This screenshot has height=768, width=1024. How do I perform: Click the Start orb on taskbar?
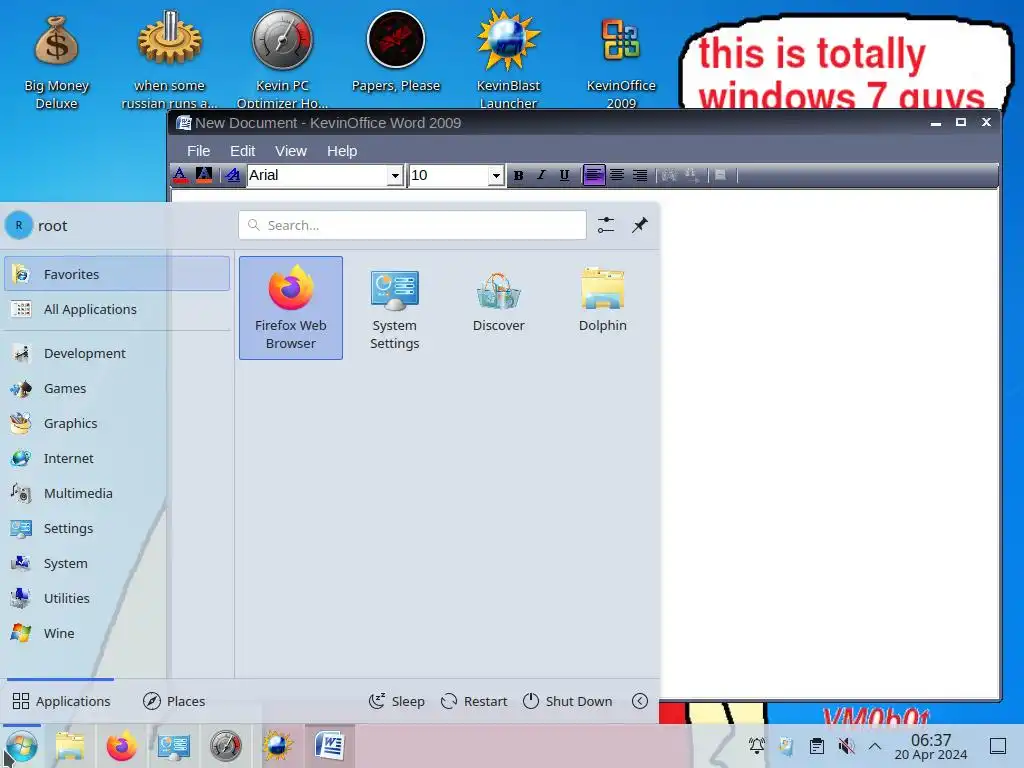(x=21, y=746)
